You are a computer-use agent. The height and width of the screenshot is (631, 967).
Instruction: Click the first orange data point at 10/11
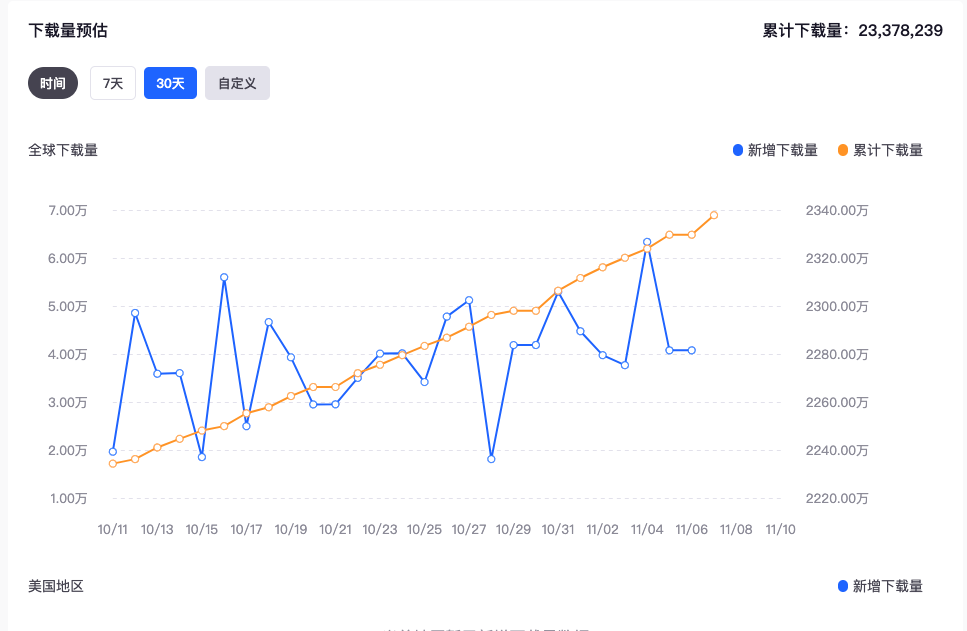pos(113,464)
